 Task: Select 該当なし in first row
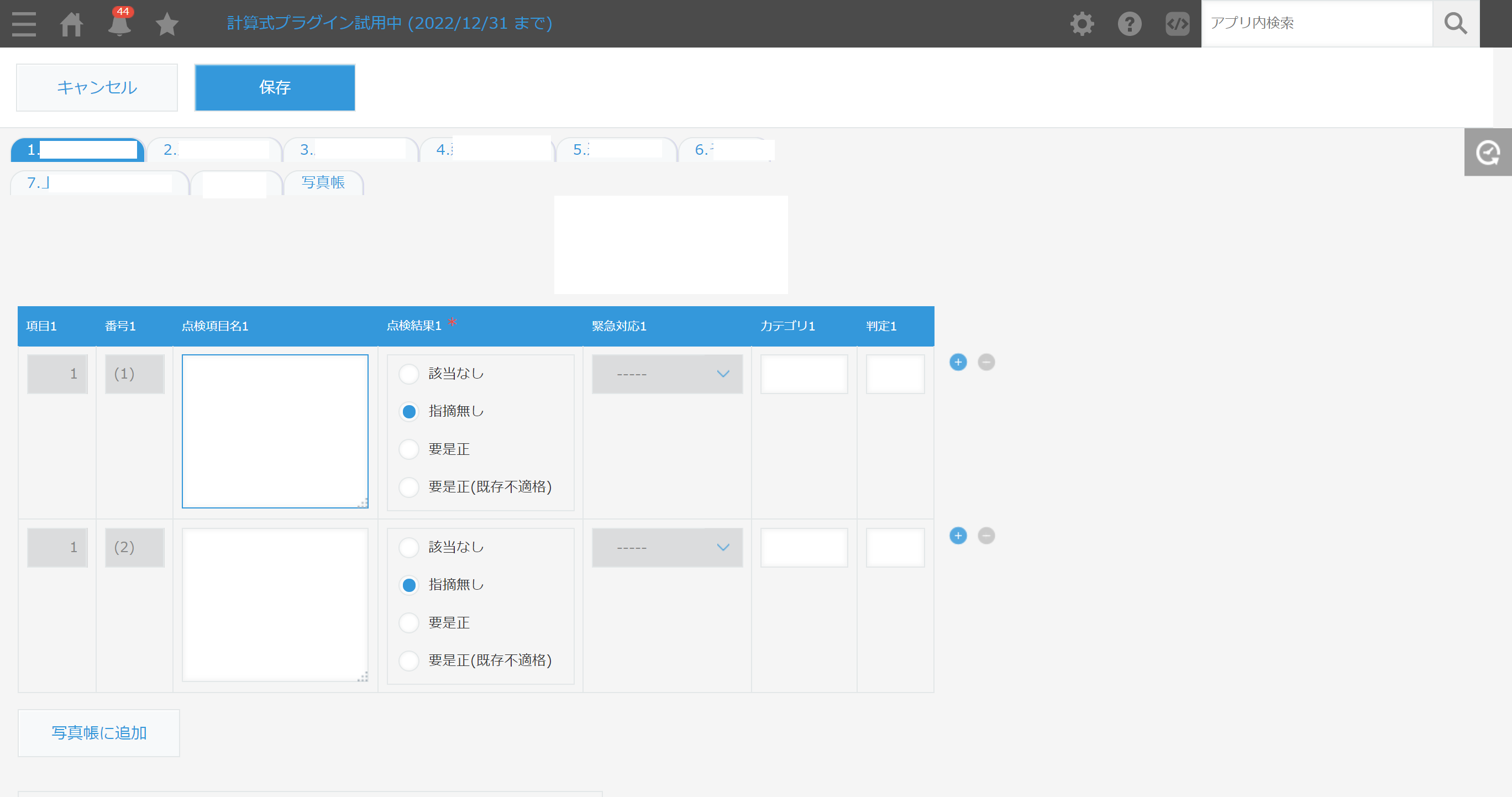[x=409, y=374]
